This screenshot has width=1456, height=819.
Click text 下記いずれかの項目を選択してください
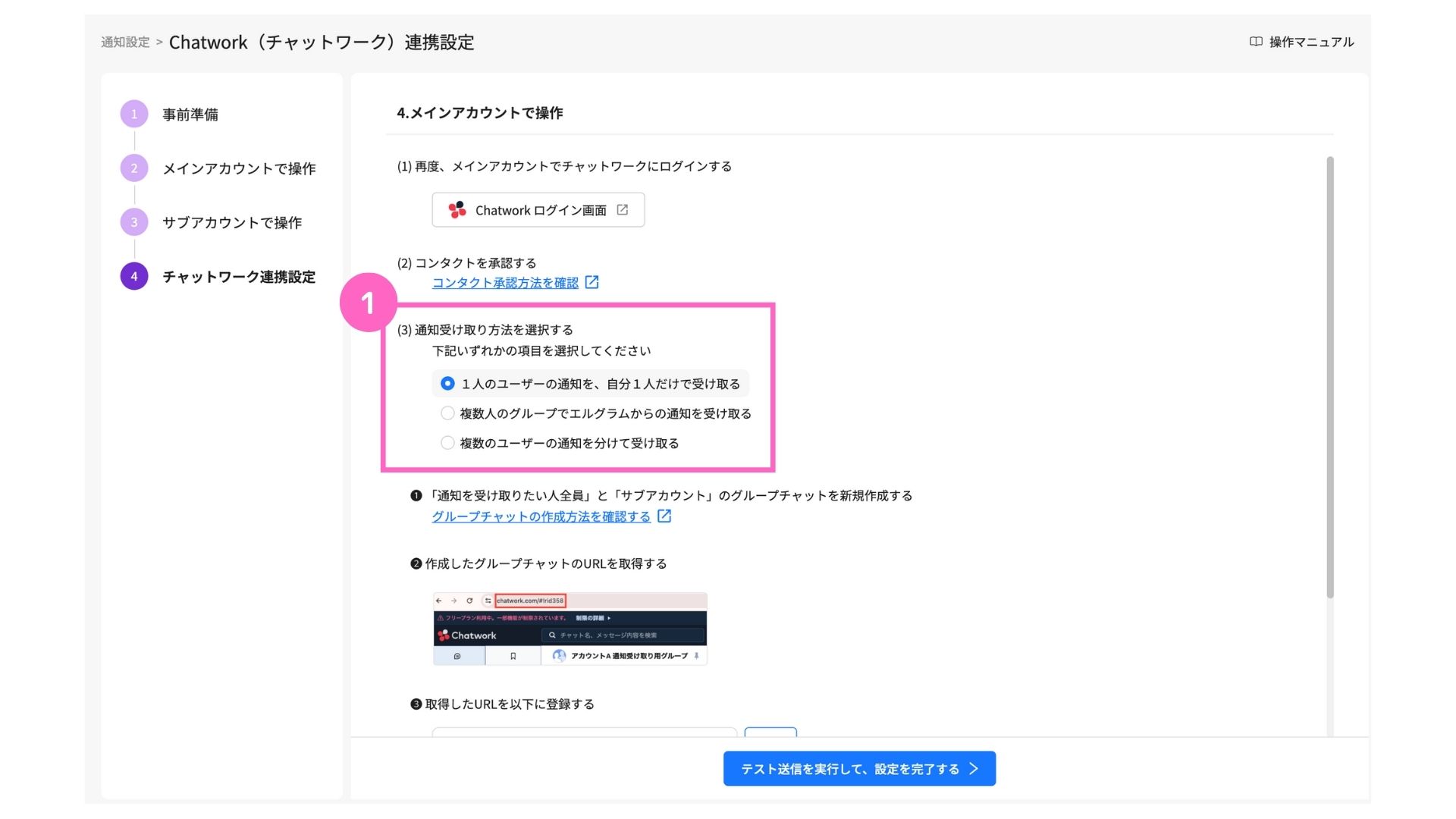pyautogui.click(x=541, y=351)
